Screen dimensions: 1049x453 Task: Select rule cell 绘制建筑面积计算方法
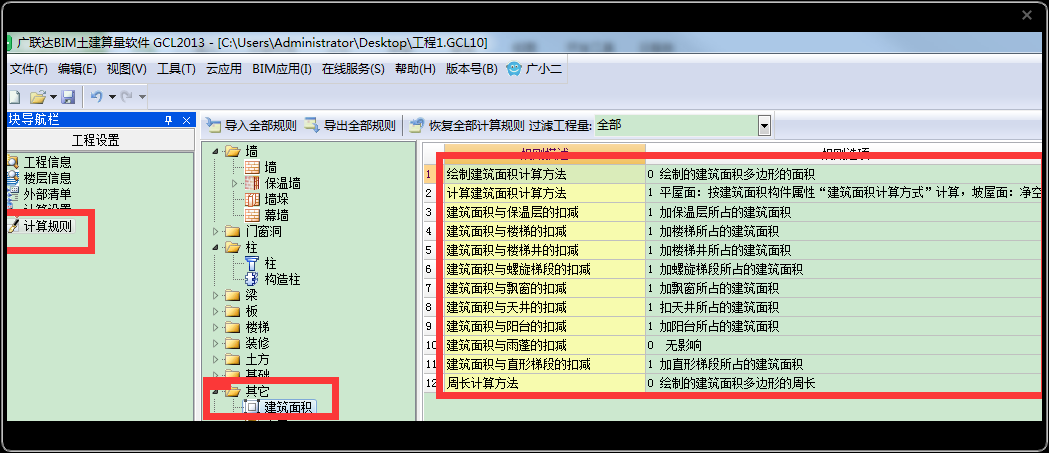tap(545, 174)
